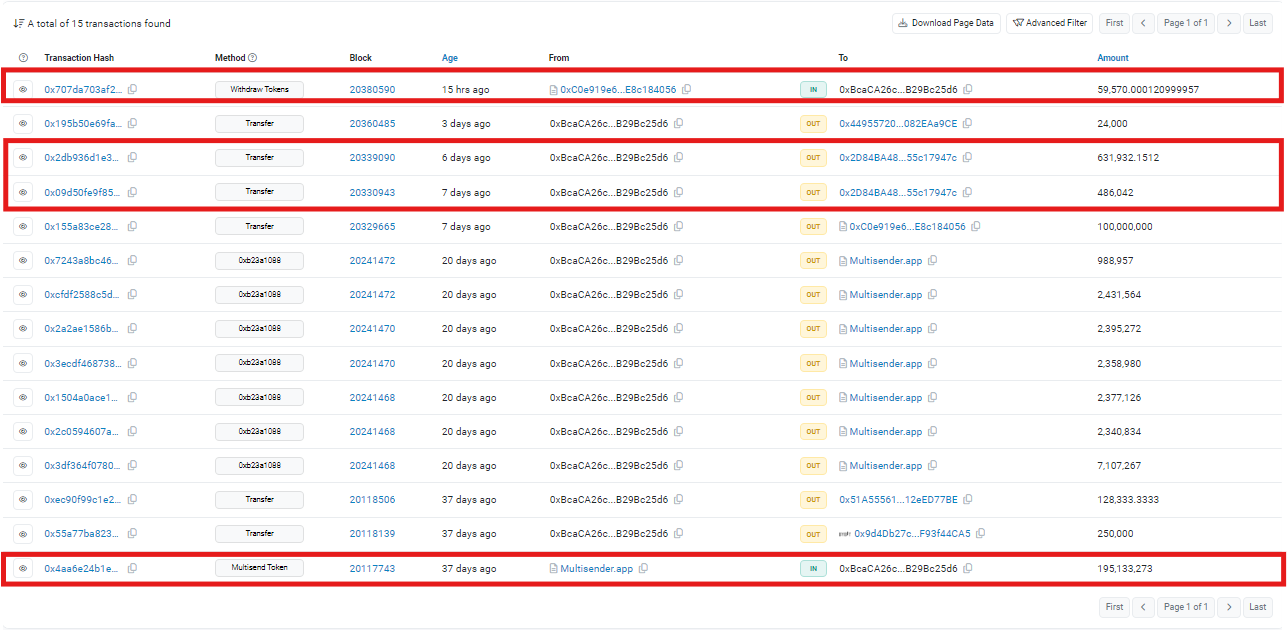Toggle eye preview for 0x707da703af2 row
This screenshot has width=1287, height=630.
tap(23, 89)
